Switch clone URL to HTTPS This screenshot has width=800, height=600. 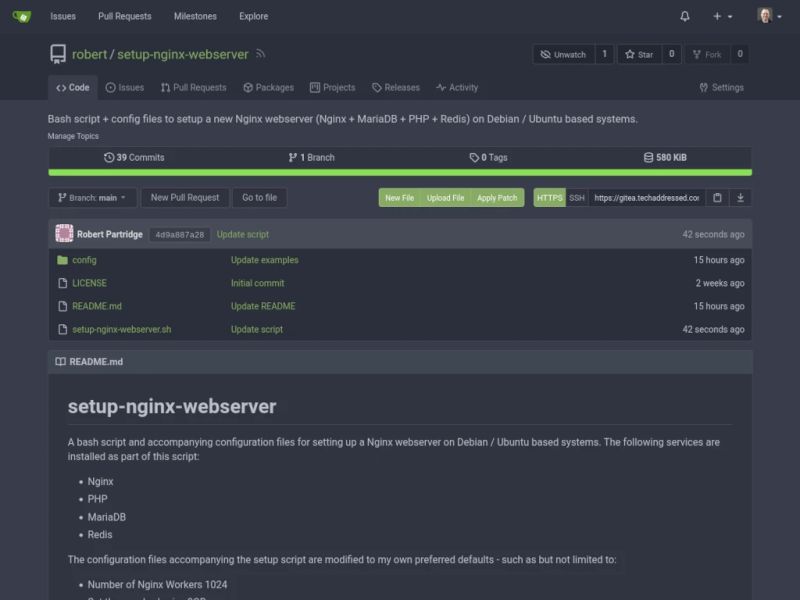point(549,198)
